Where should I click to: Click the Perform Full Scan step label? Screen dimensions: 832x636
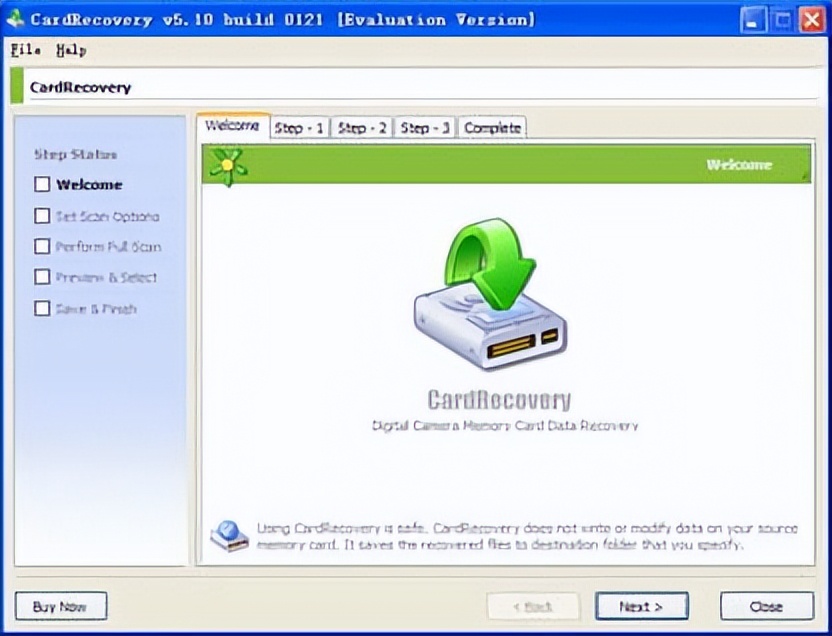[108, 247]
